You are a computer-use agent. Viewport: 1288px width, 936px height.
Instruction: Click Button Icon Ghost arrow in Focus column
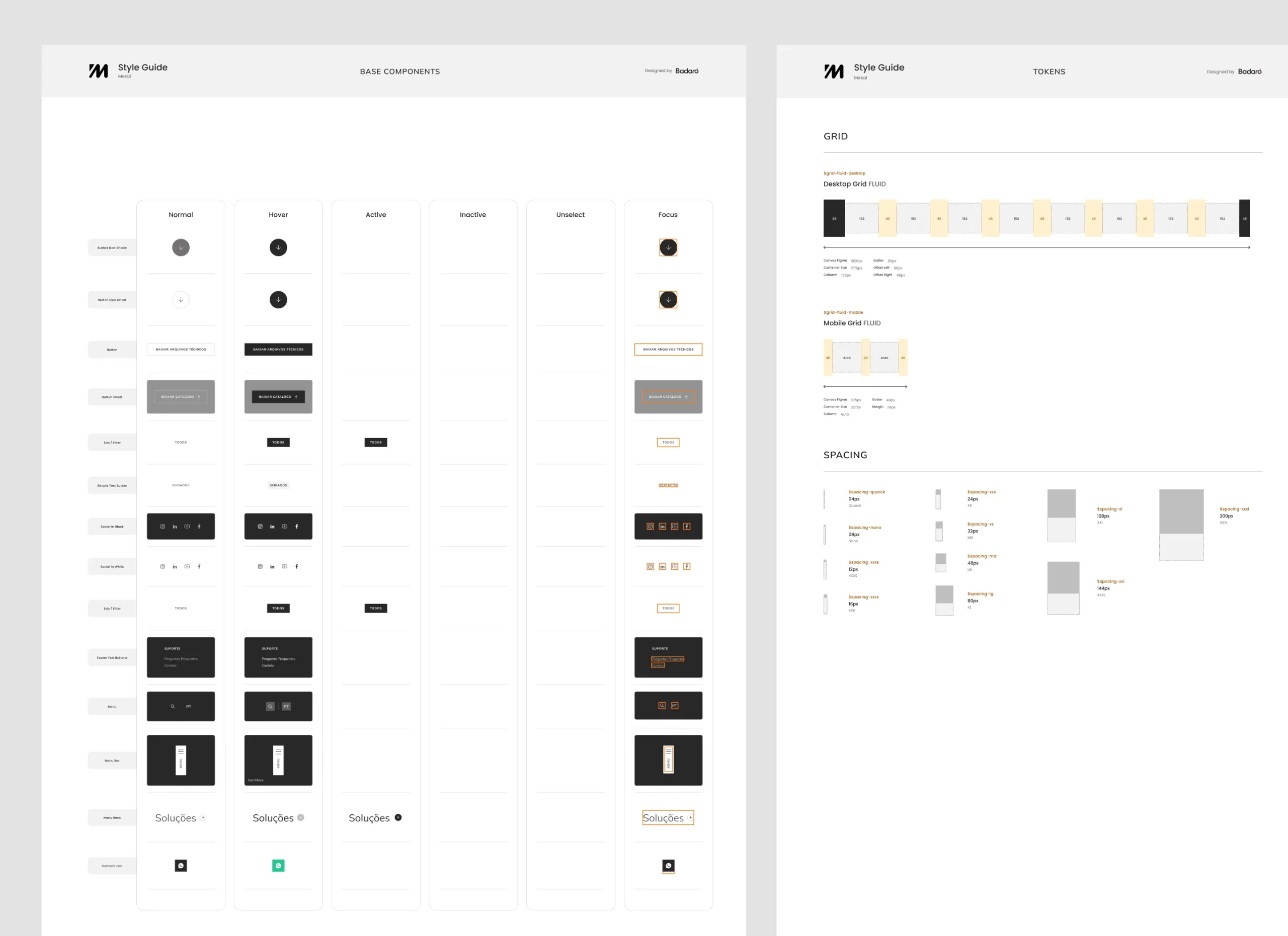click(x=669, y=300)
